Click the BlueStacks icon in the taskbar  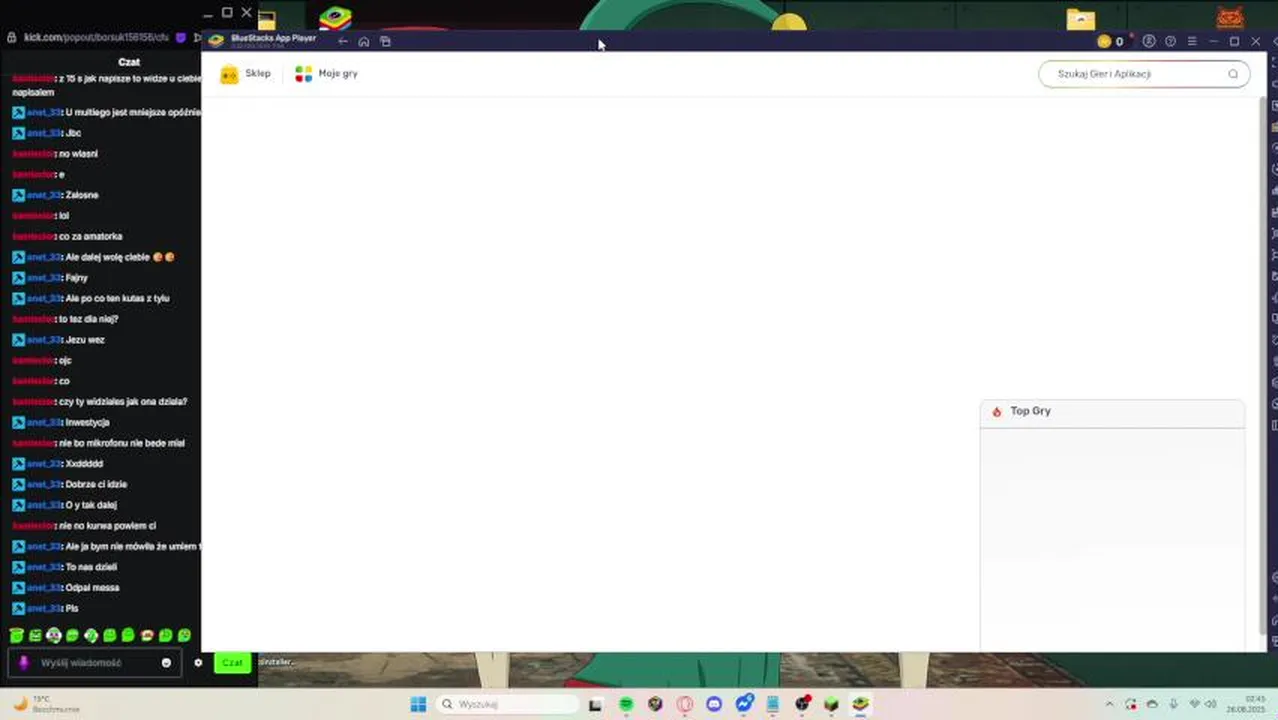pyautogui.click(x=860, y=704)
